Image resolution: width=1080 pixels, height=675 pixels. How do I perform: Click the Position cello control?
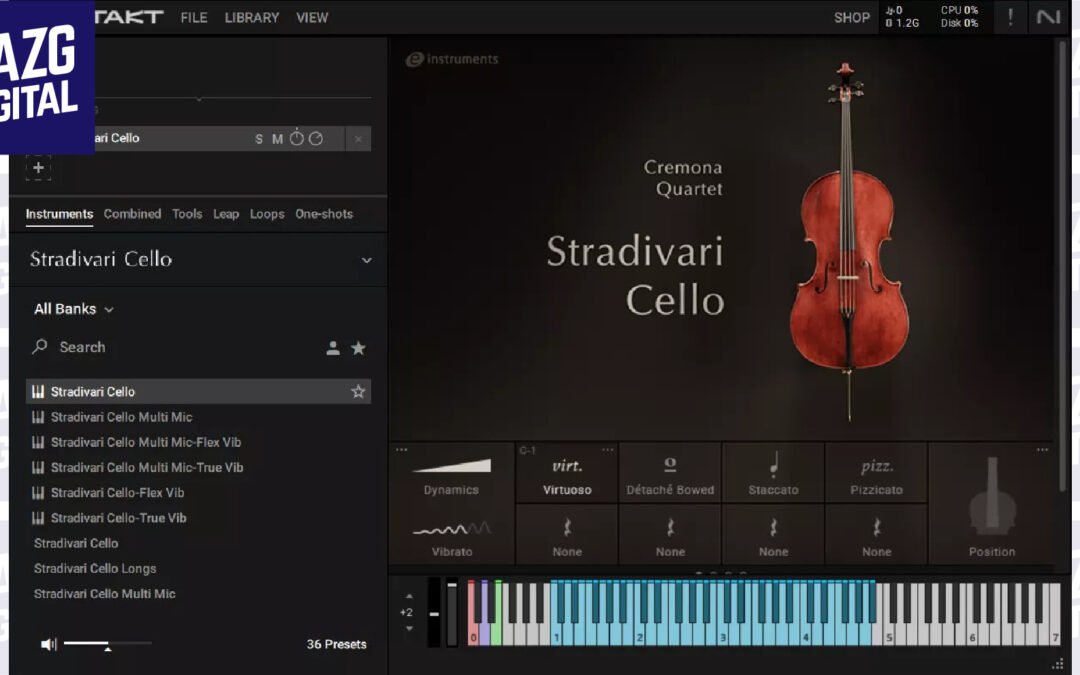coord(992,505)
